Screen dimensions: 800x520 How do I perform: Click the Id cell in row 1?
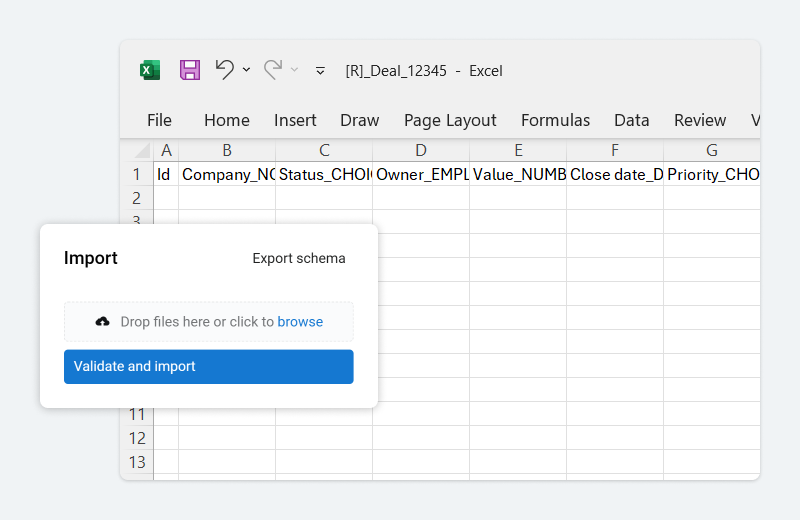pos(166,174)
